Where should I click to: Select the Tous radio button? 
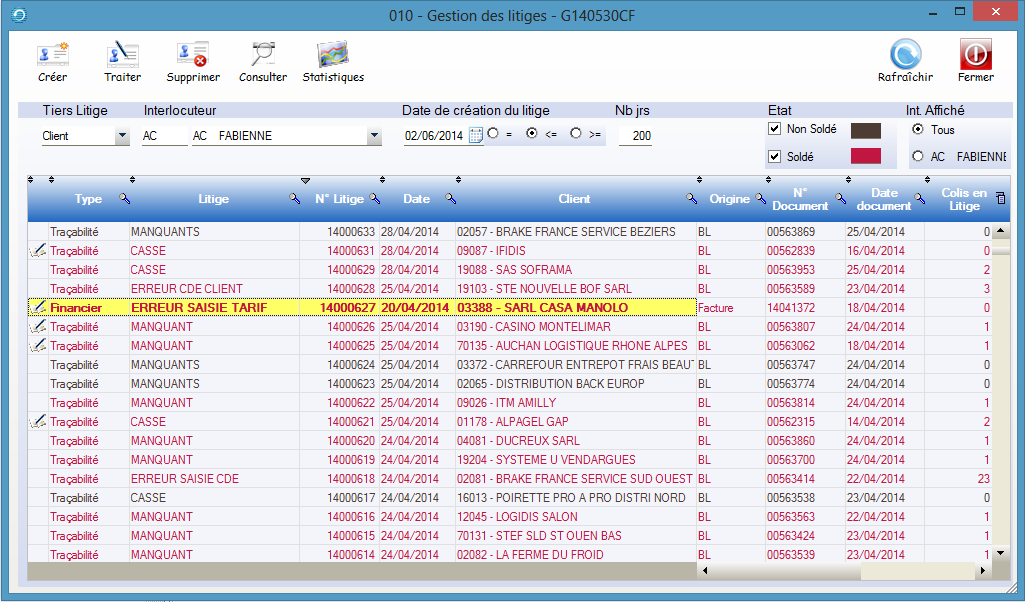point(918,130)
